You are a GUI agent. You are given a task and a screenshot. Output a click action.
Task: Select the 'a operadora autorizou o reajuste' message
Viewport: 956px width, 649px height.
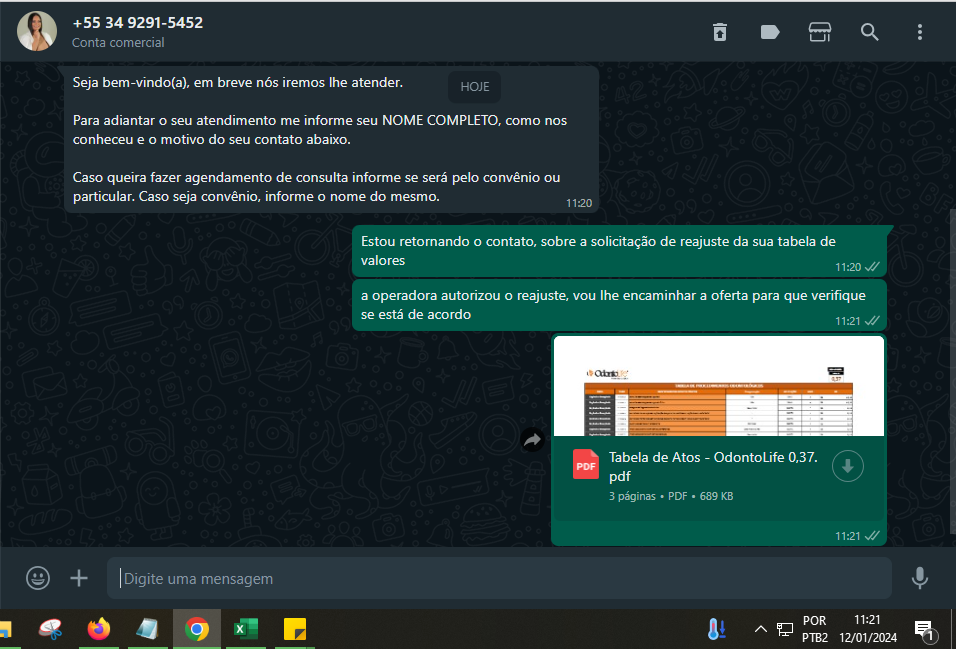pos(619,305)
